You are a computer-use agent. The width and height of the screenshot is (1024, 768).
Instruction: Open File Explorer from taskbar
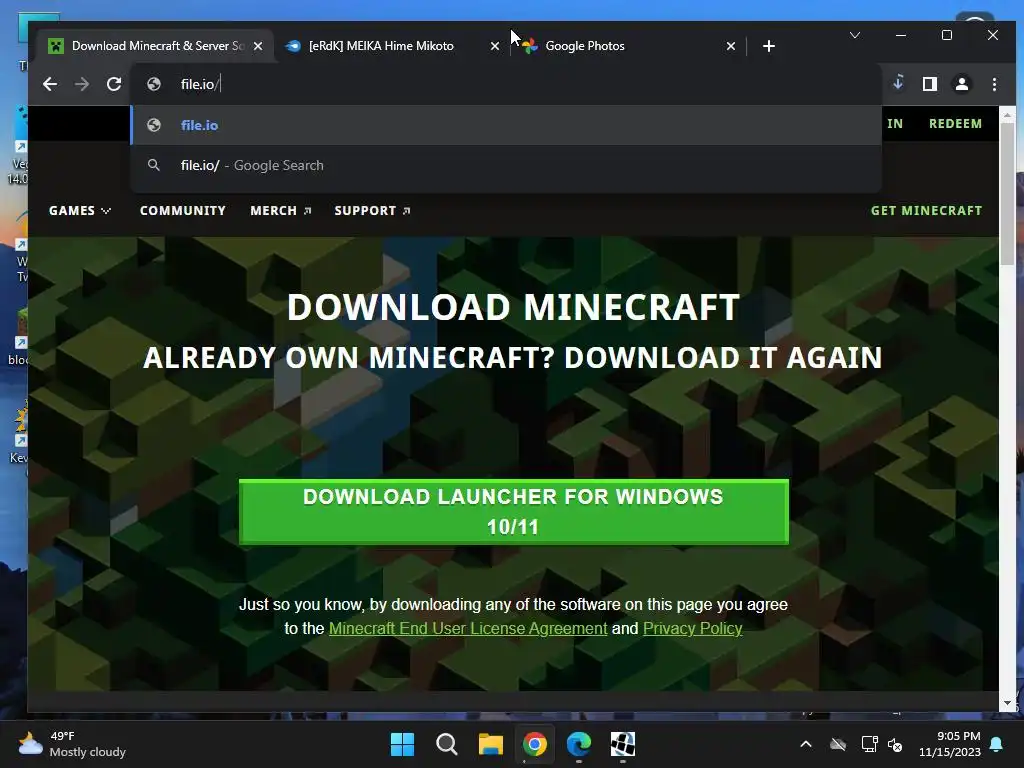point(490,744)
